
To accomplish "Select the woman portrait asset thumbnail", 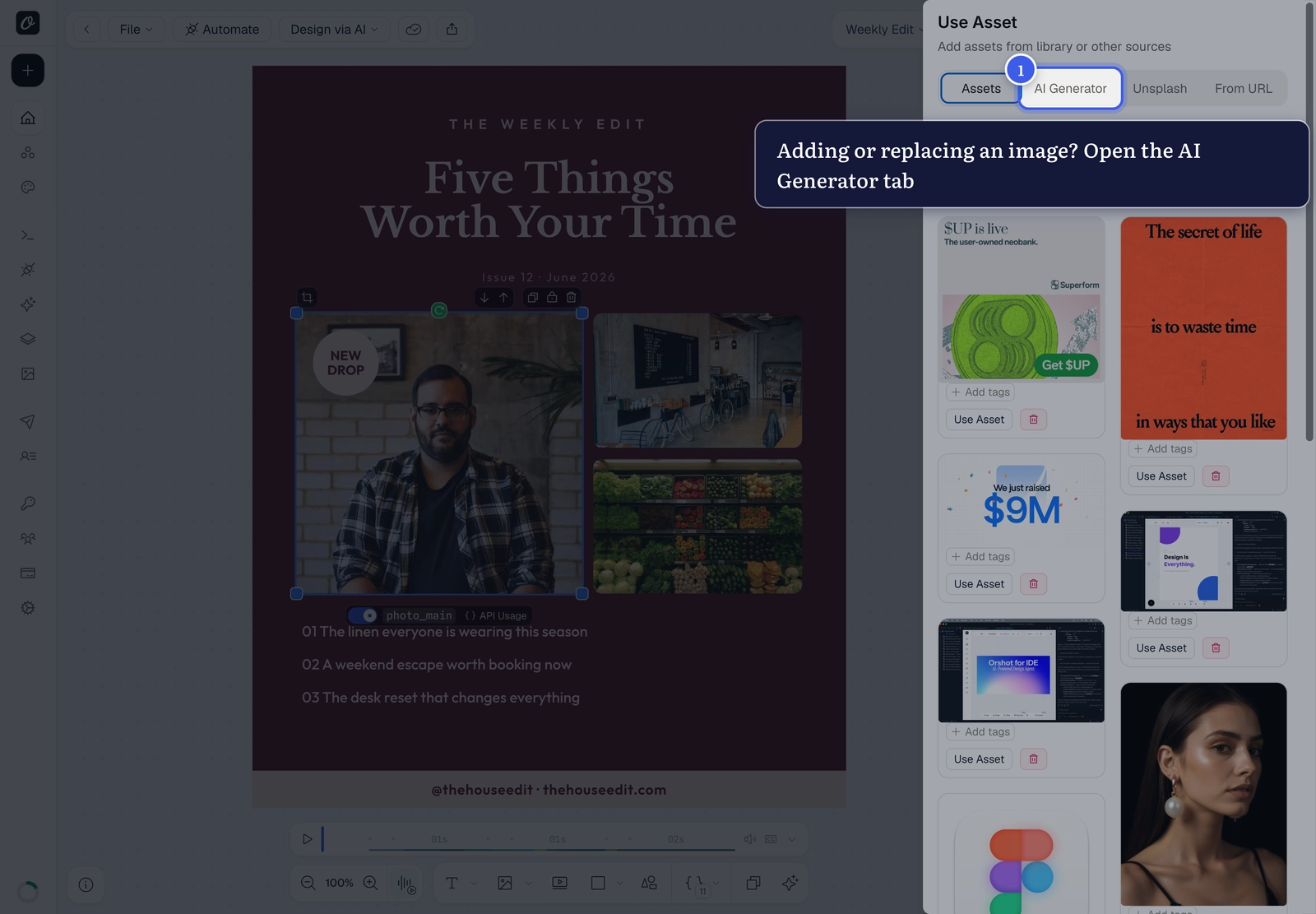I will click(1203, 794).
